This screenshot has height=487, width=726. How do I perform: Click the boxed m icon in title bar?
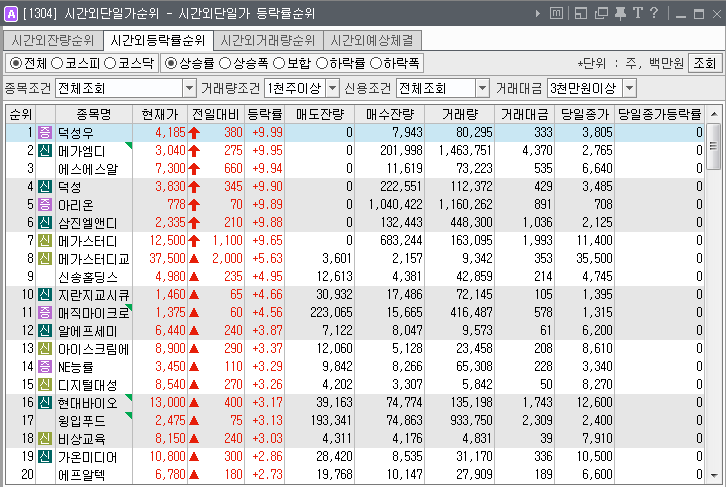pos(556,13)
